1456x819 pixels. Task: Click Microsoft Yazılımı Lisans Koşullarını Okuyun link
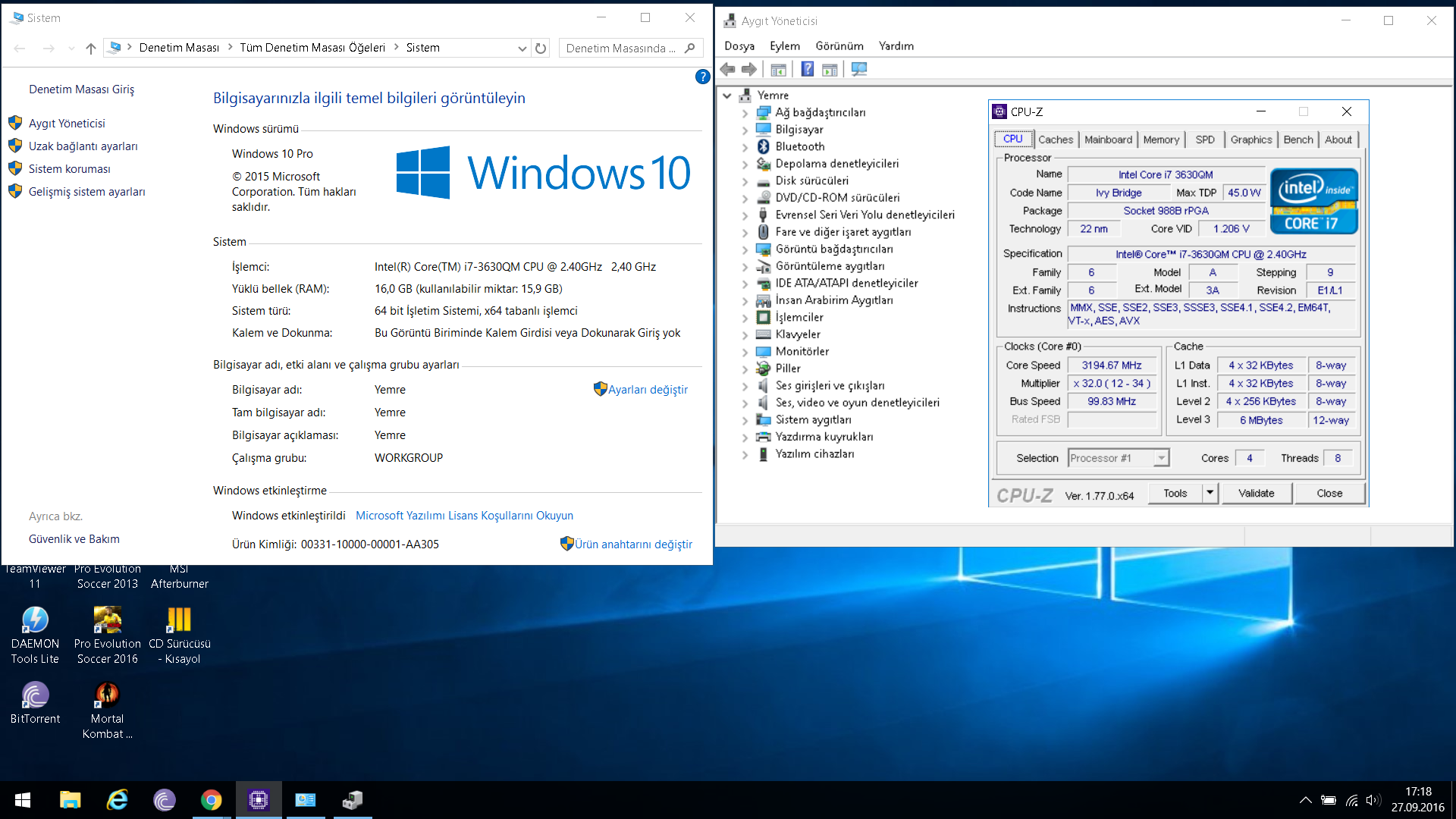[x=464, y=515]
